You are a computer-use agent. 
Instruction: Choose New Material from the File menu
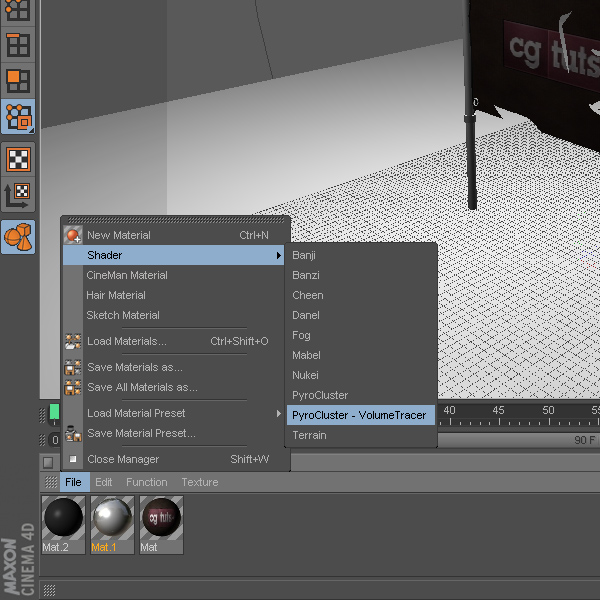pos(173,235)
